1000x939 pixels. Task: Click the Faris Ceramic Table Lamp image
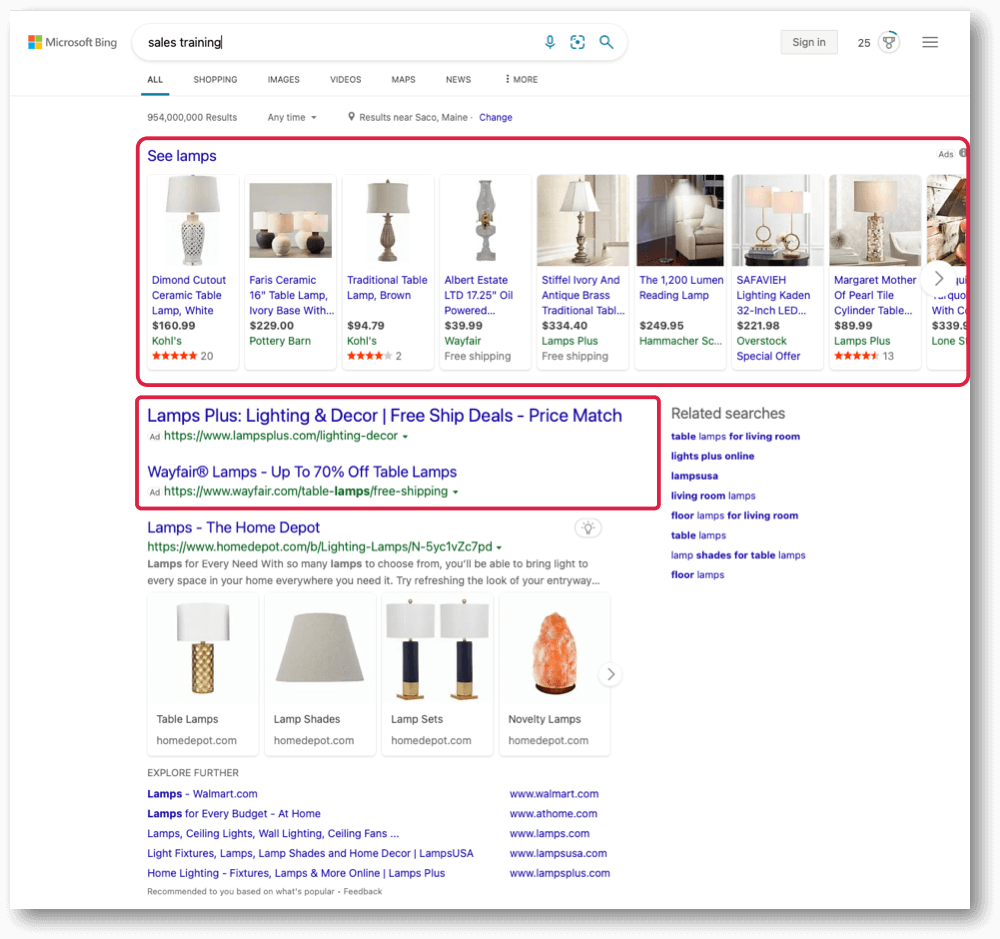coord(290,220)
